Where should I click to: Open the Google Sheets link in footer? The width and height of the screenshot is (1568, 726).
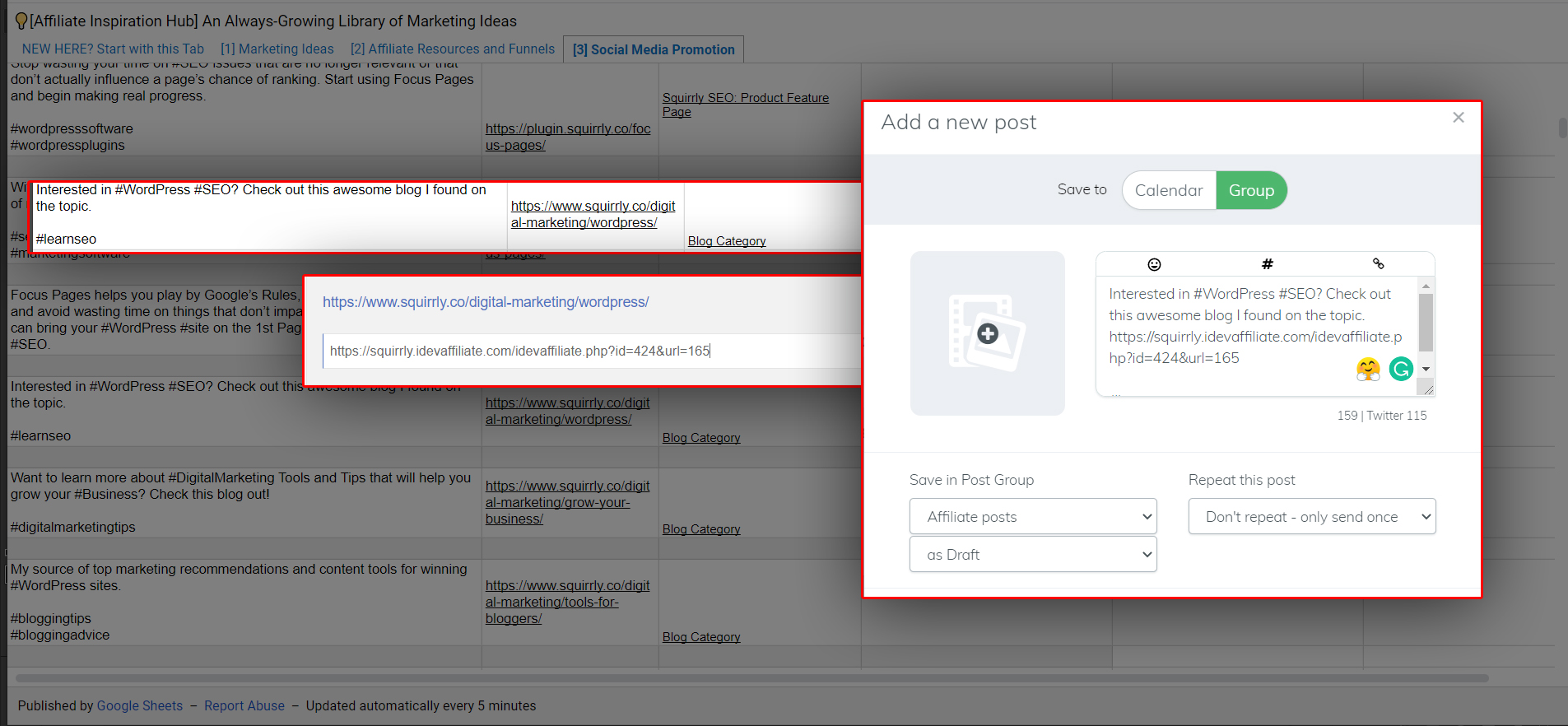(140, 706)
